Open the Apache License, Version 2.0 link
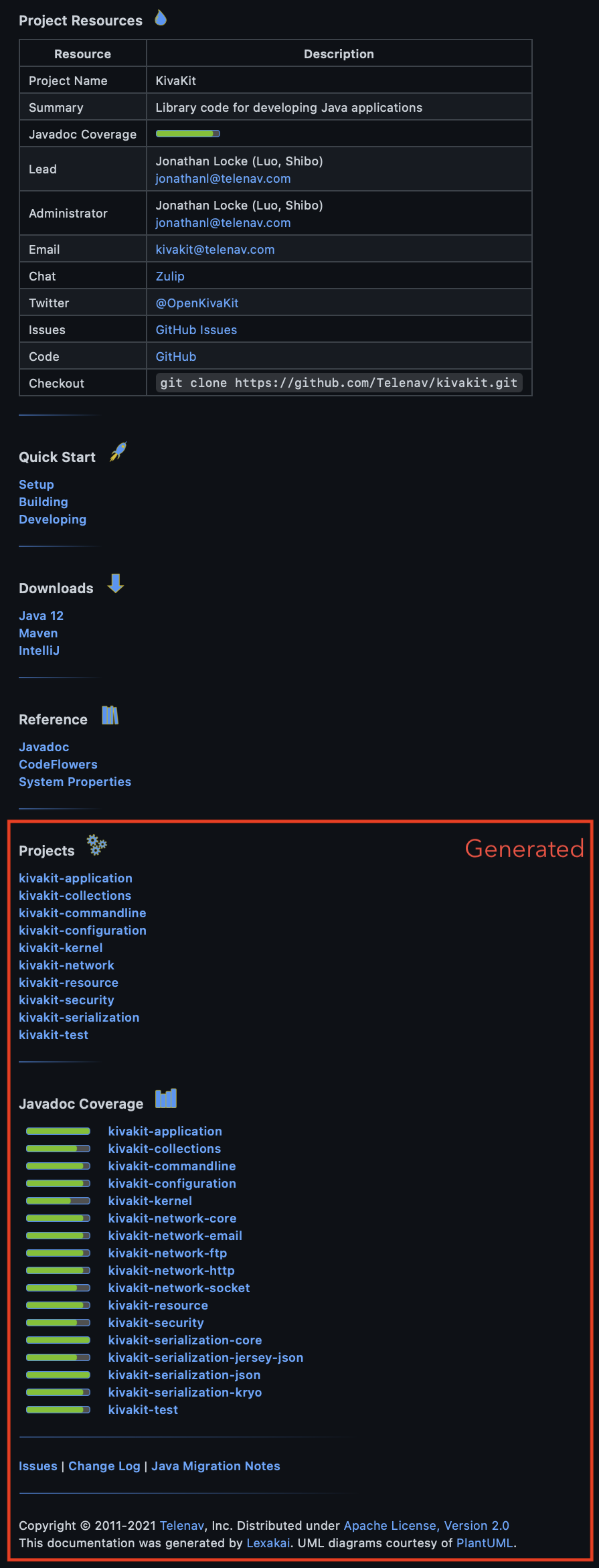Viewport: 599px width, 1568px height. [426, 1525]
